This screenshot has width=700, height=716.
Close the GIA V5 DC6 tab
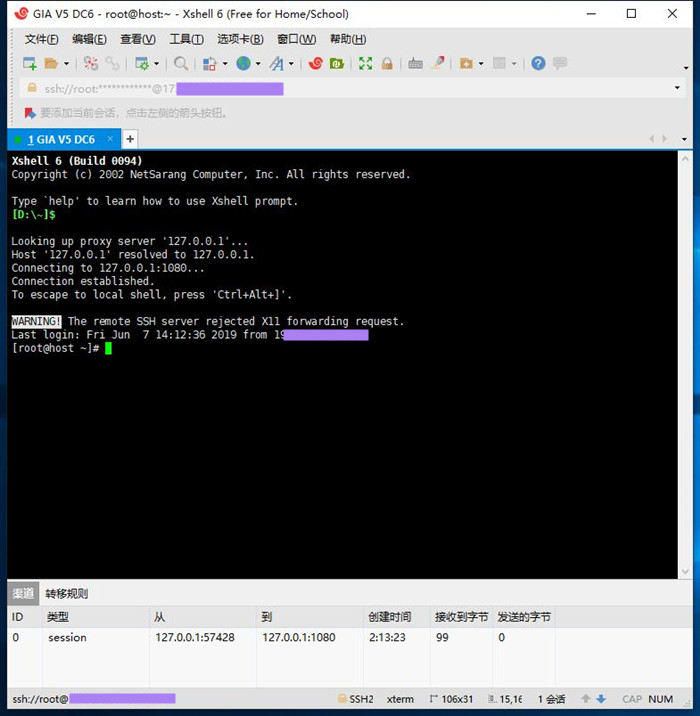(110, 139)
